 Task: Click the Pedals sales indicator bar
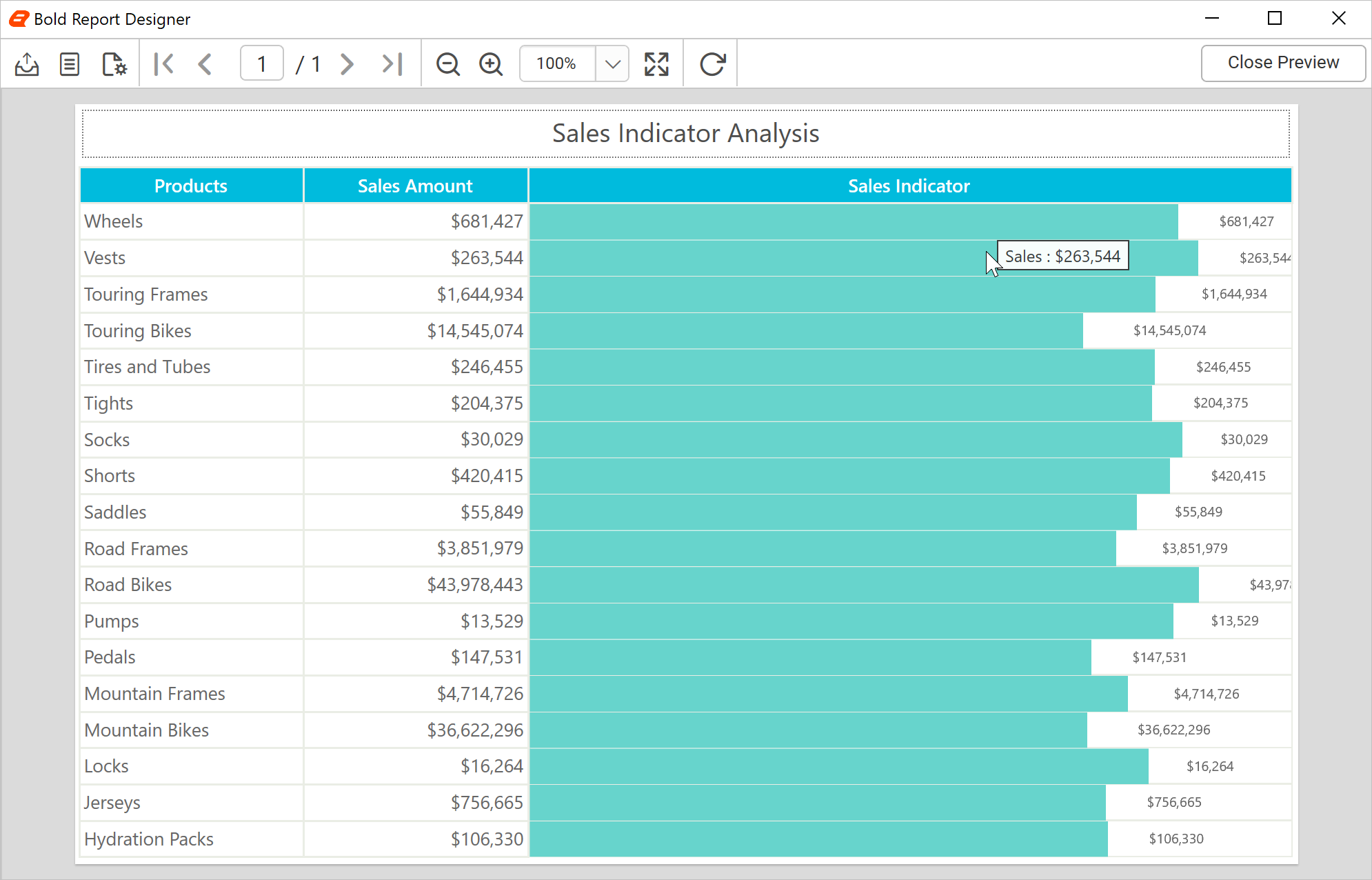[x=810, y=657]
